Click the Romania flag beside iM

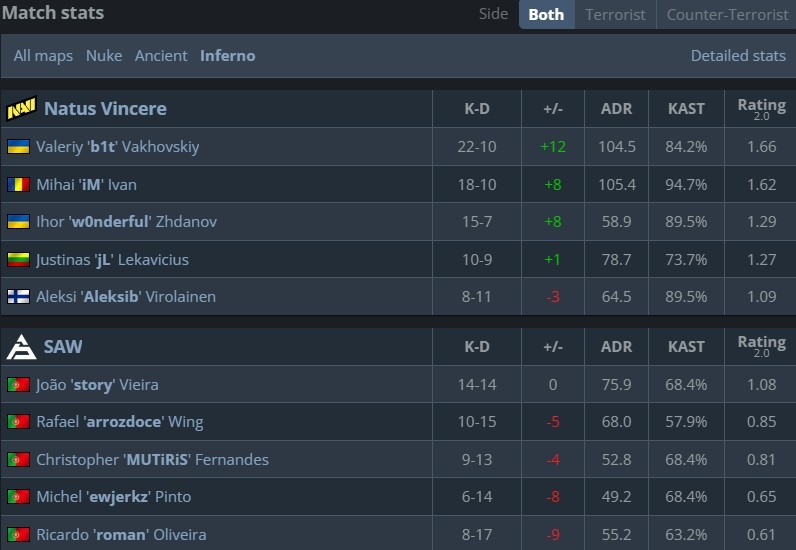point(18,184)
